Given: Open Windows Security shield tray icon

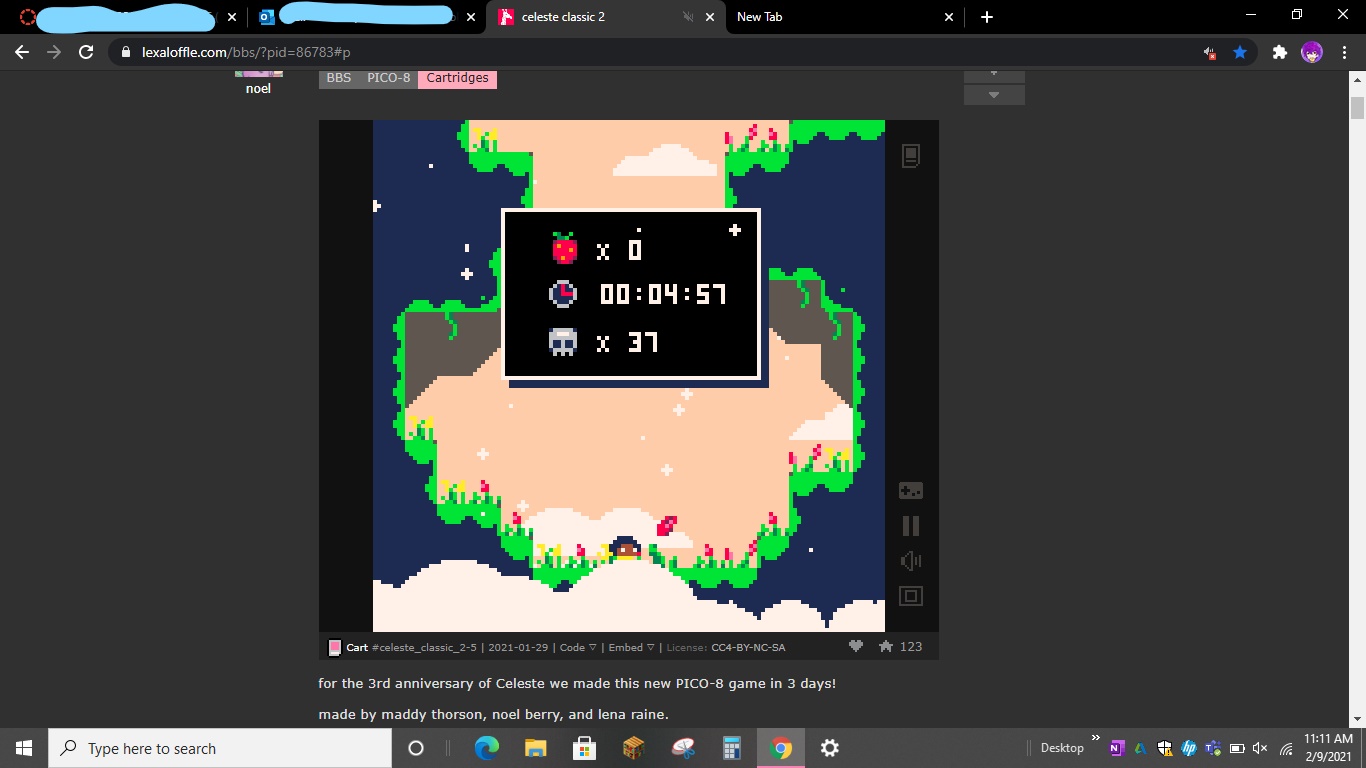Looking at the screenshot, I should [1165, 748].
